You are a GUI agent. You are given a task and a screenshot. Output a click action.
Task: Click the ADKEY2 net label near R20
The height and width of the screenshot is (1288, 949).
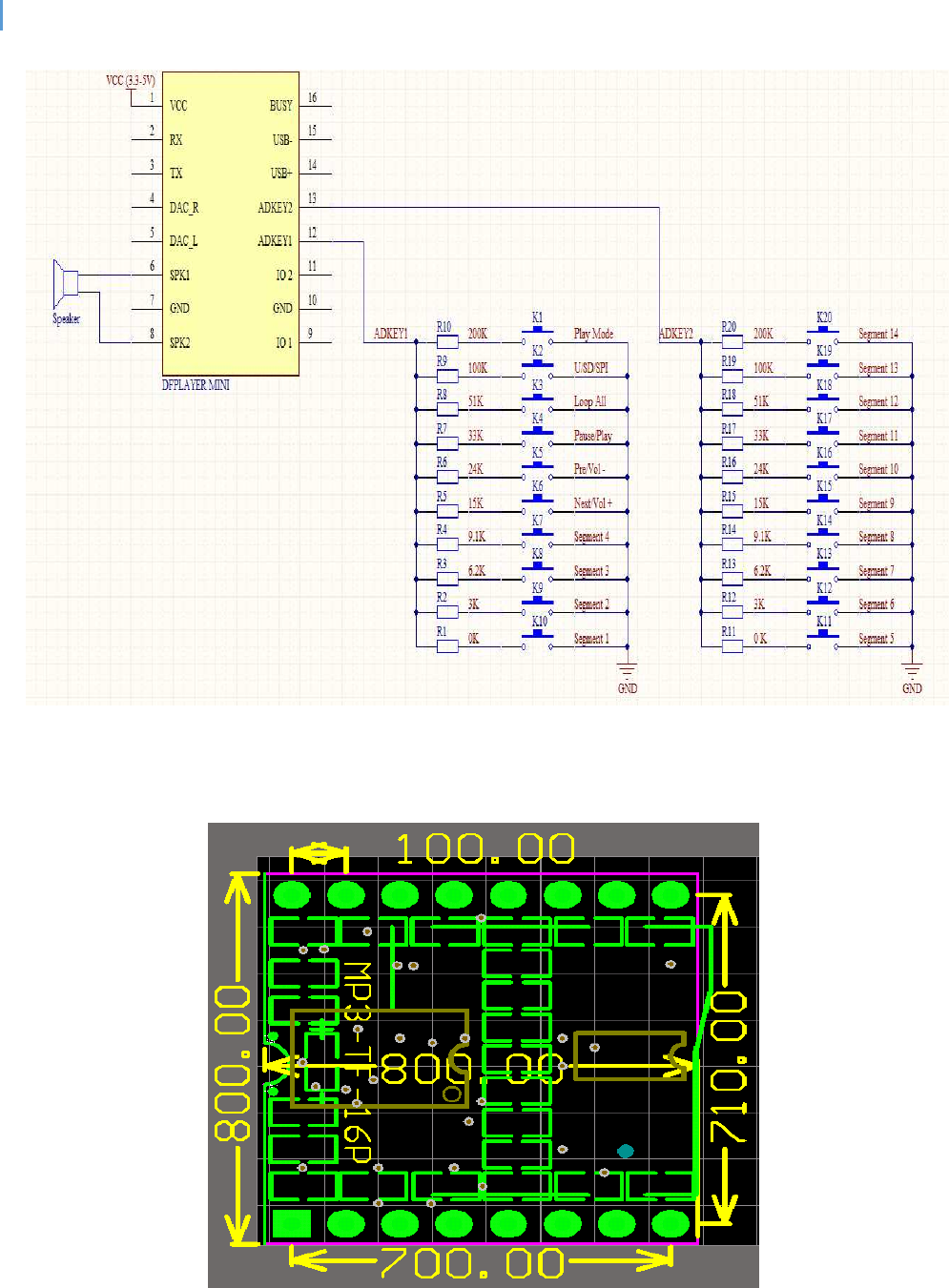pos(675,334)
